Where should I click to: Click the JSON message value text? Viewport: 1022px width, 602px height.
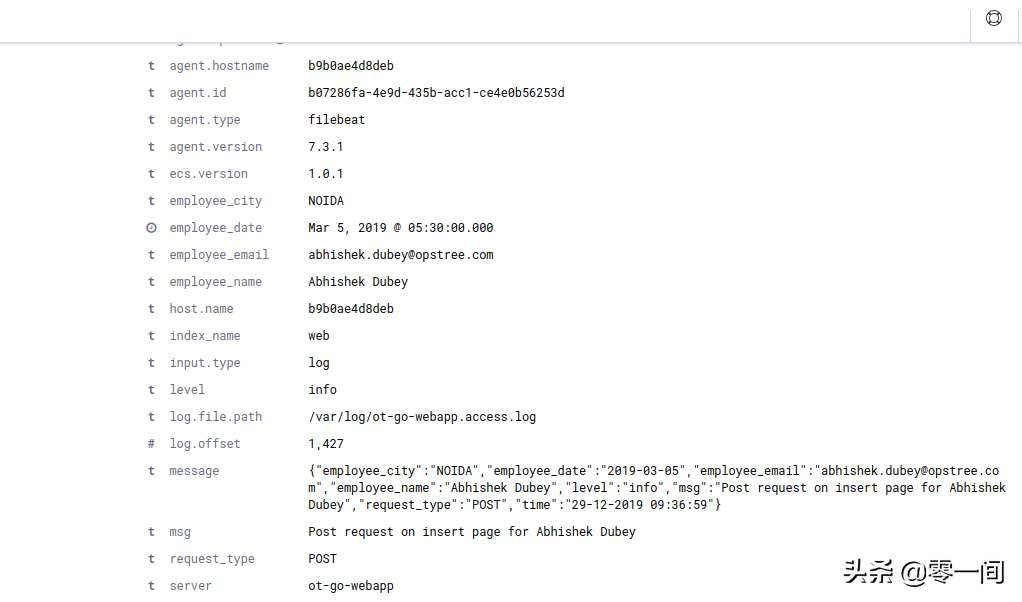pyautogui.click(x=657, y=487)
